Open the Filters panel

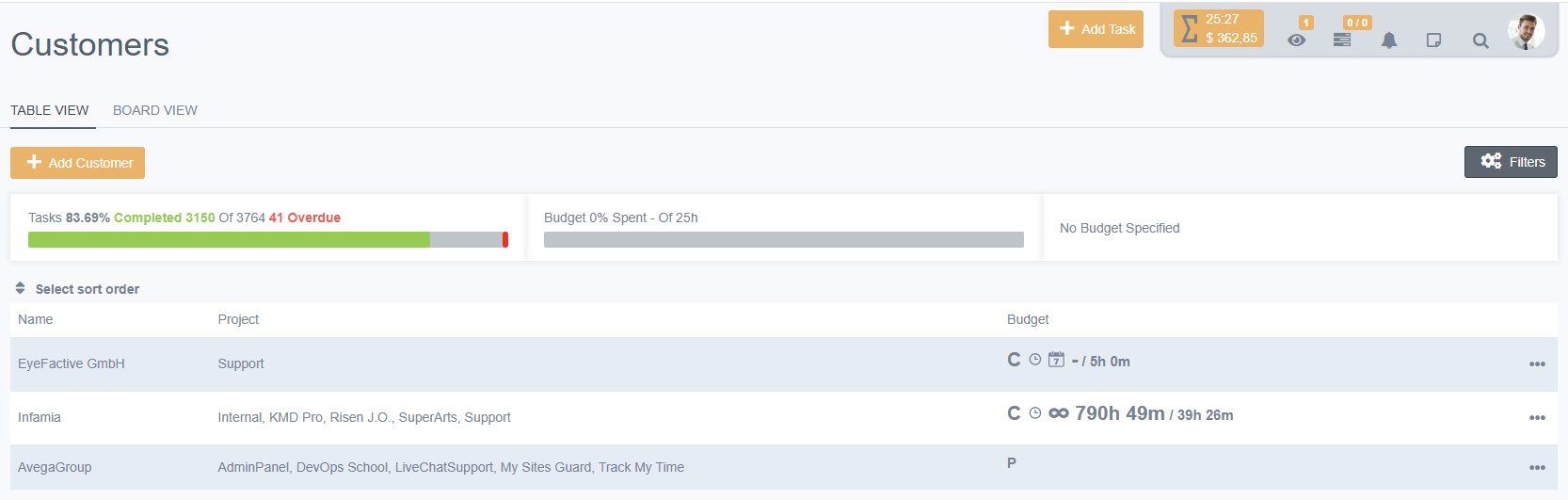1511,162
